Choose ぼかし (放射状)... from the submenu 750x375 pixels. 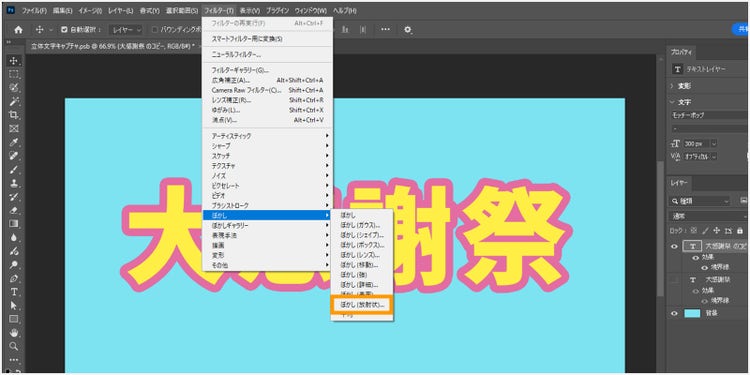[x=362, y=305]
